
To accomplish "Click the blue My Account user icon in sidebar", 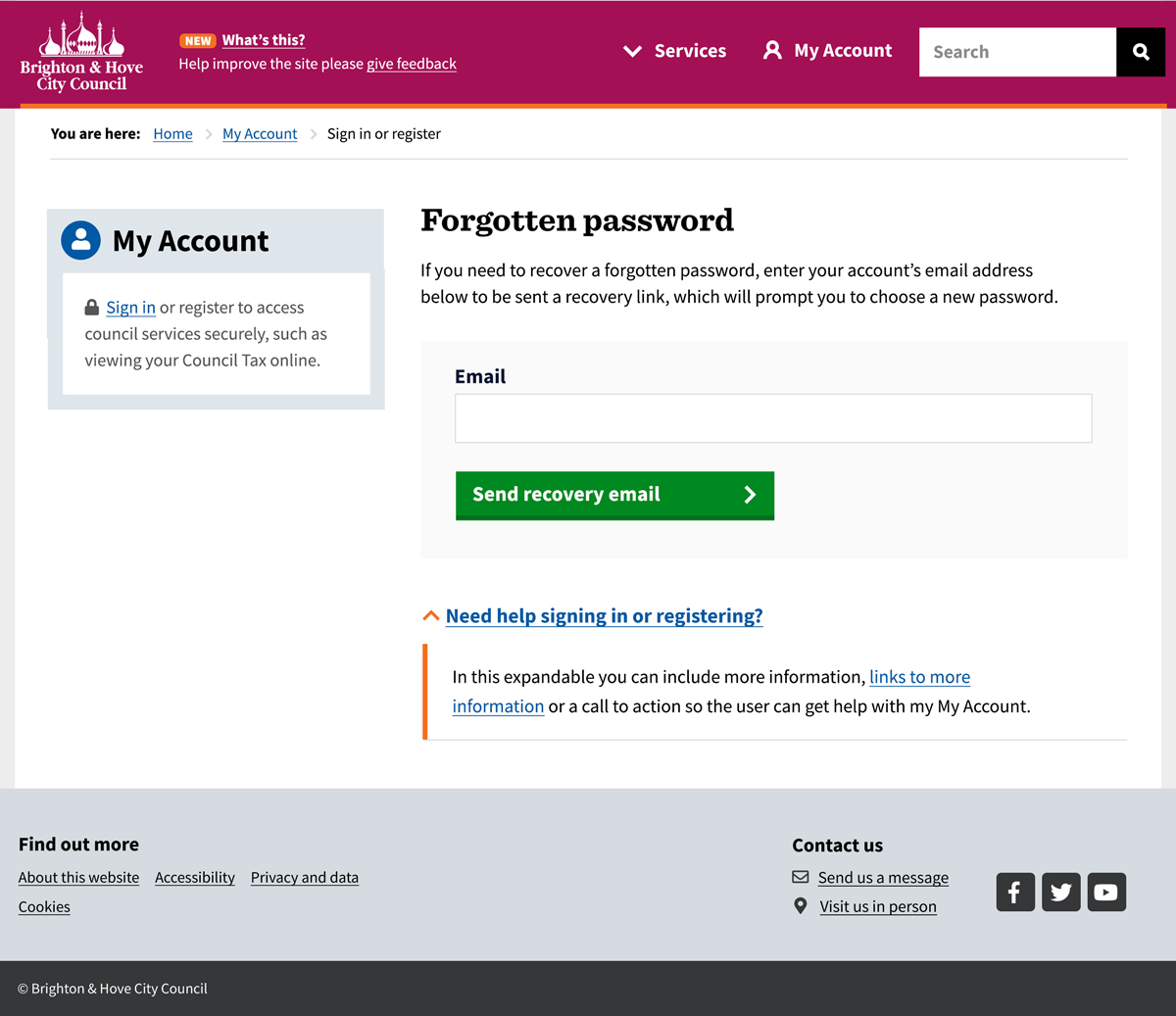I will (x=81, y=240).
